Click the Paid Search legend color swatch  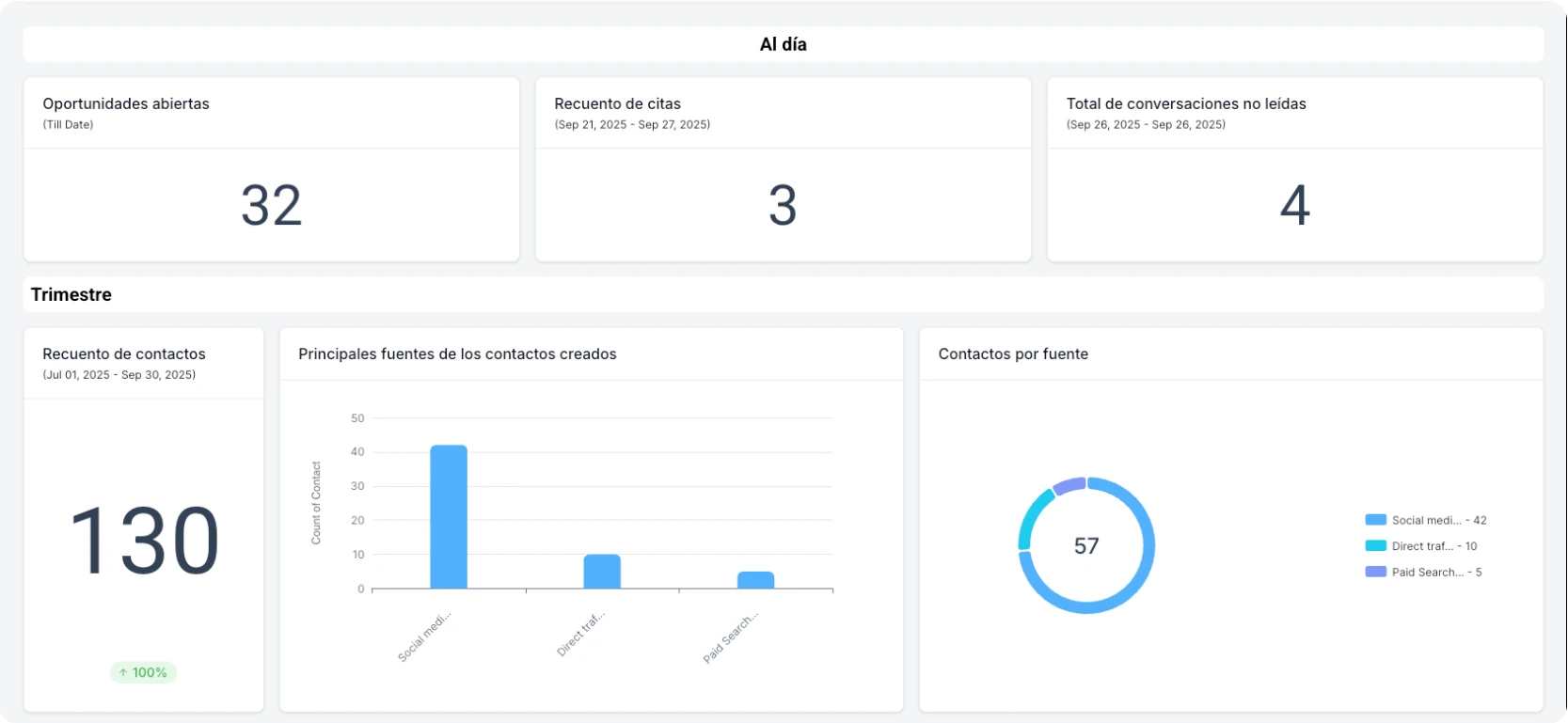point(1375,572)
